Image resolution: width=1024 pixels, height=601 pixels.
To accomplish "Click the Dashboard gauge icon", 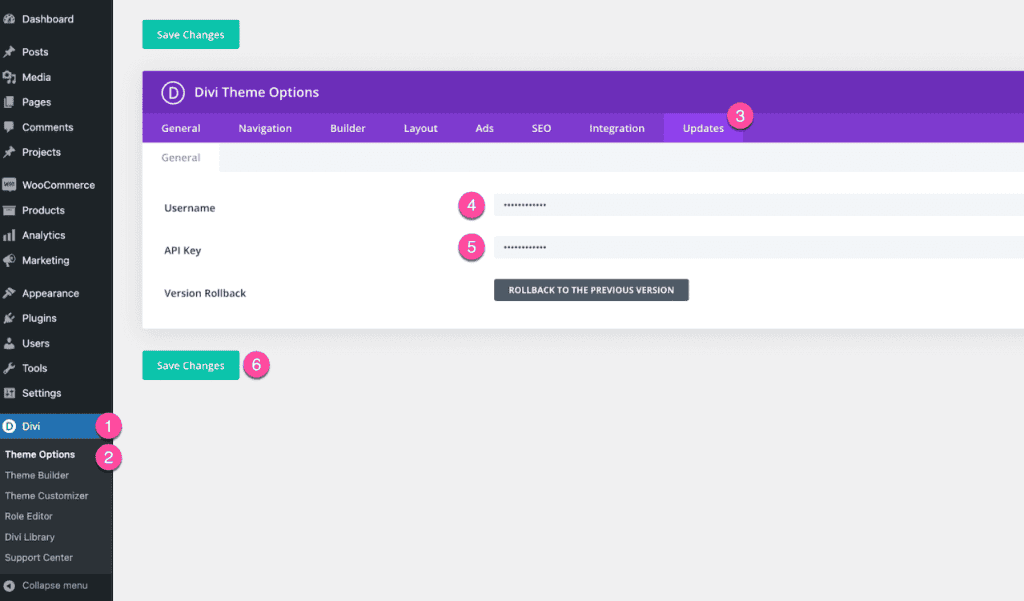I will tap(9, 19).
